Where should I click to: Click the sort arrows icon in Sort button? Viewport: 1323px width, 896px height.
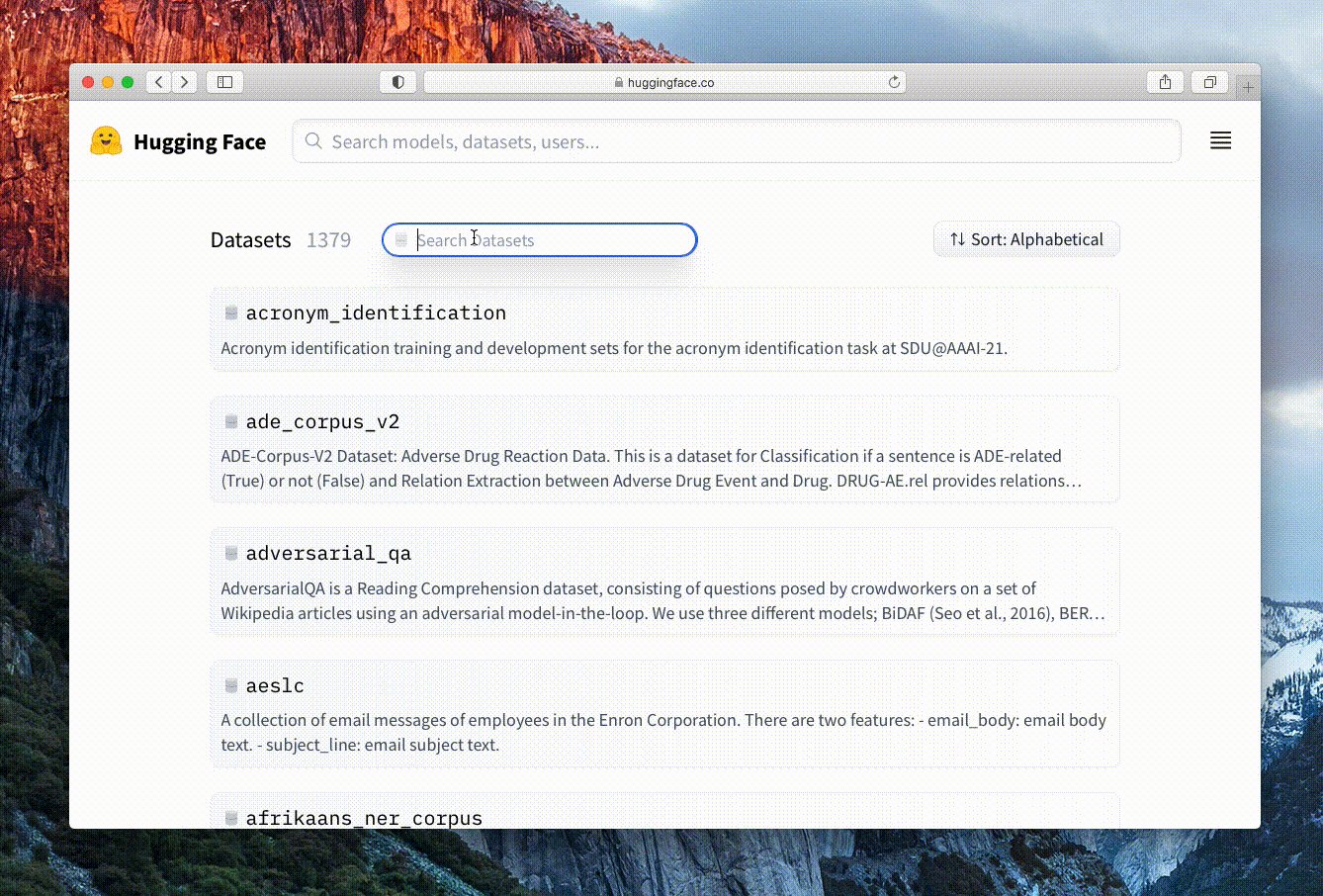click(956, 239)
